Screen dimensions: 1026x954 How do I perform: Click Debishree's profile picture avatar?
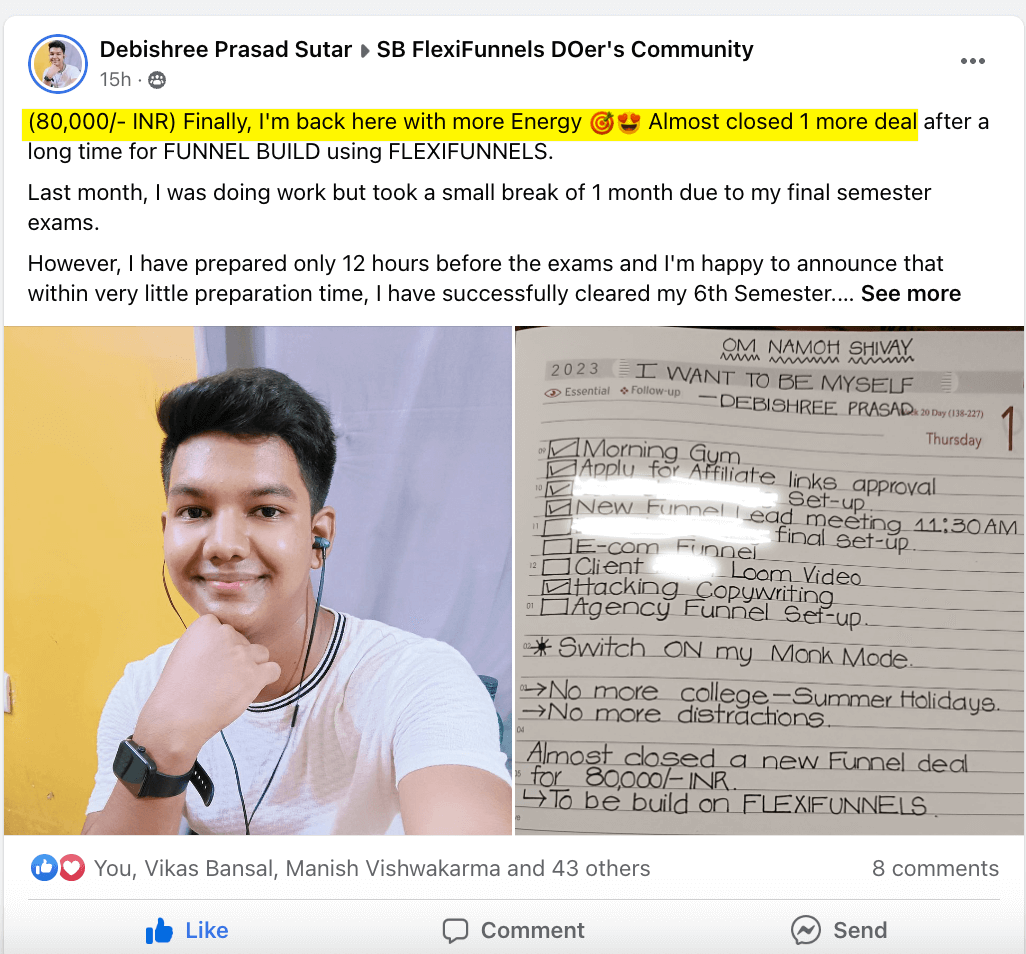coord(58,63)
